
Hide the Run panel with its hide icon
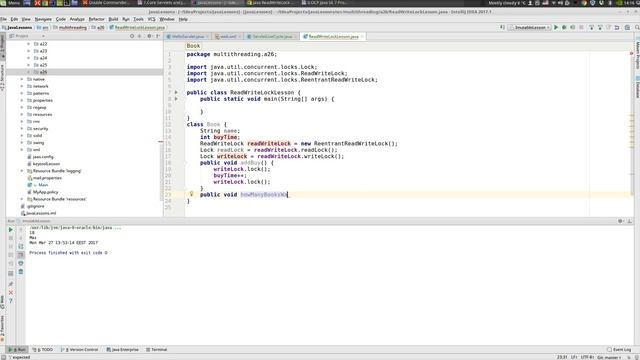pyautogui.click(x=630, y=221)
